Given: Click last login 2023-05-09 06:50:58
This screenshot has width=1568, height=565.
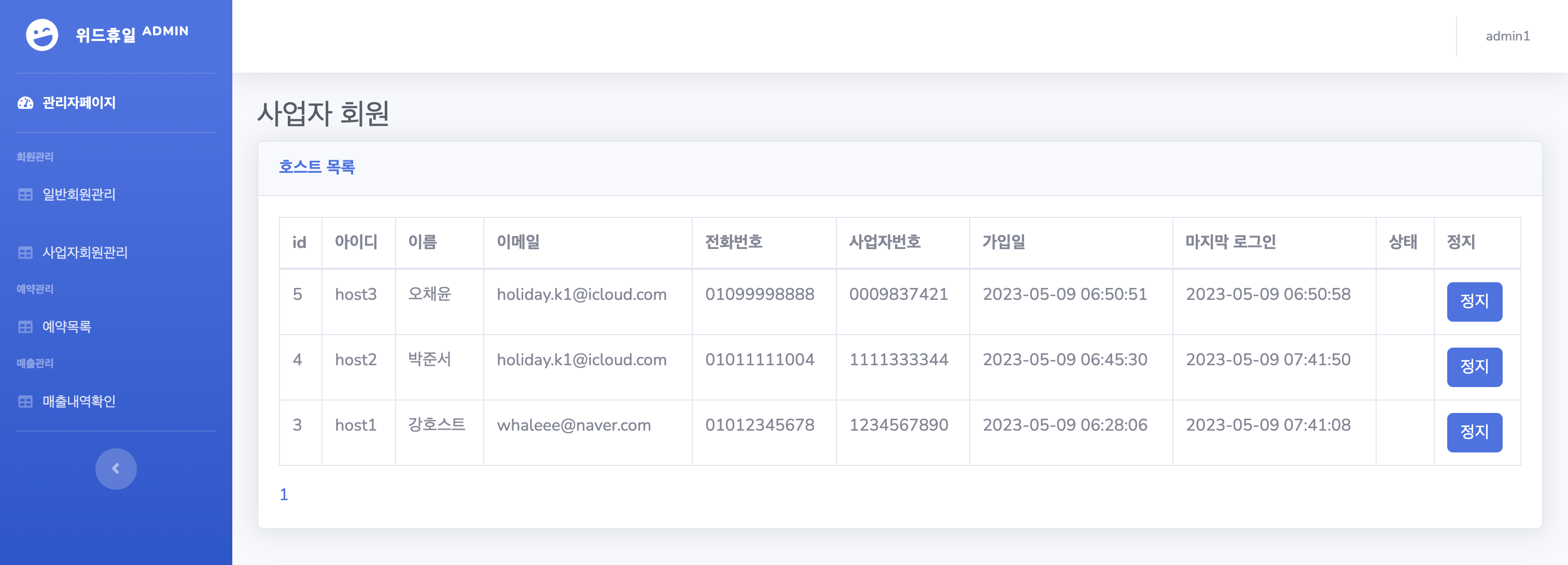Looking at the screenshot, I should click(x=1268, y=295).
